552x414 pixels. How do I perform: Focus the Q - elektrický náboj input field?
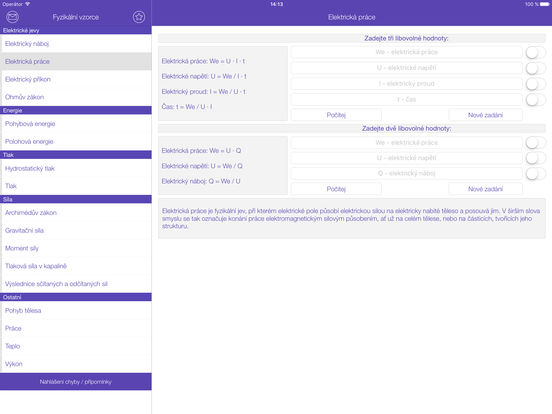tap(407, 173)
